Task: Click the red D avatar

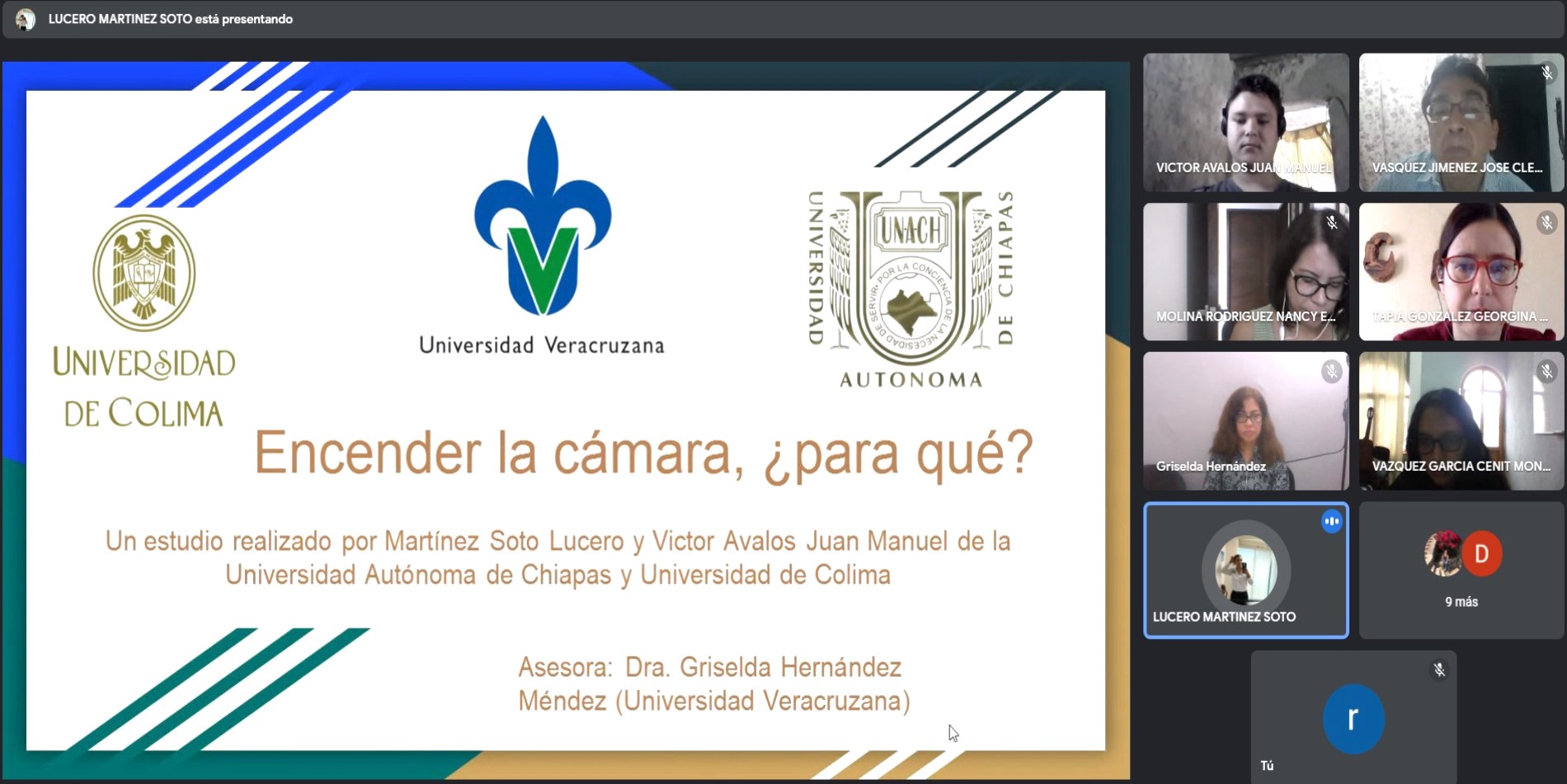Action: [x=1481, y=554]
